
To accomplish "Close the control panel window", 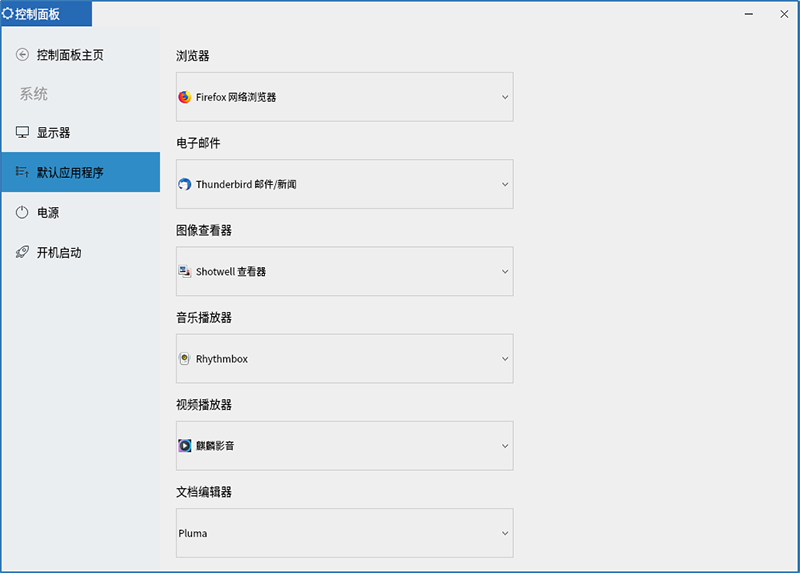I will (x=784, y=14).
